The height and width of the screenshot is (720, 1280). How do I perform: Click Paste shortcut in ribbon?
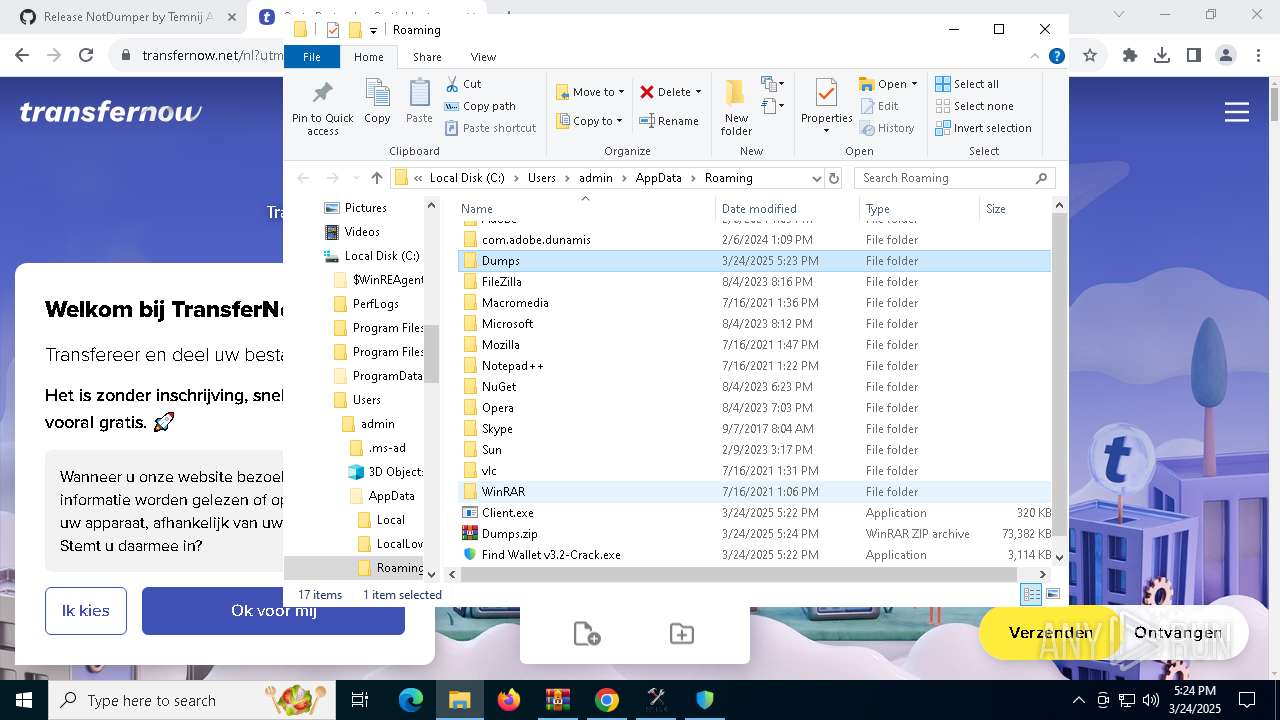point(490,128)
